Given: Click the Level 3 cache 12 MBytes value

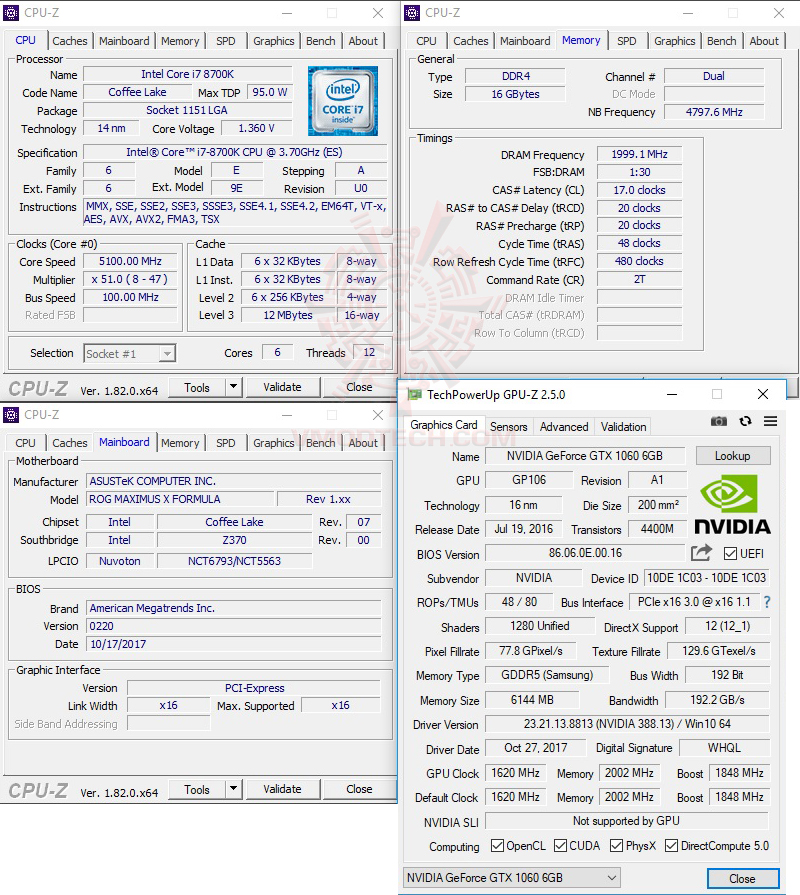Looking at the screenshot, I should (x=288, y=315).
